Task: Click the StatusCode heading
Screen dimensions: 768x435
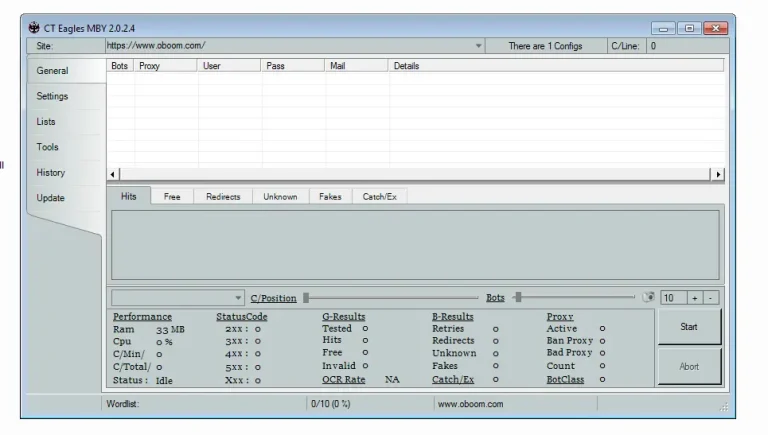Action: click(x=242, y=316)
